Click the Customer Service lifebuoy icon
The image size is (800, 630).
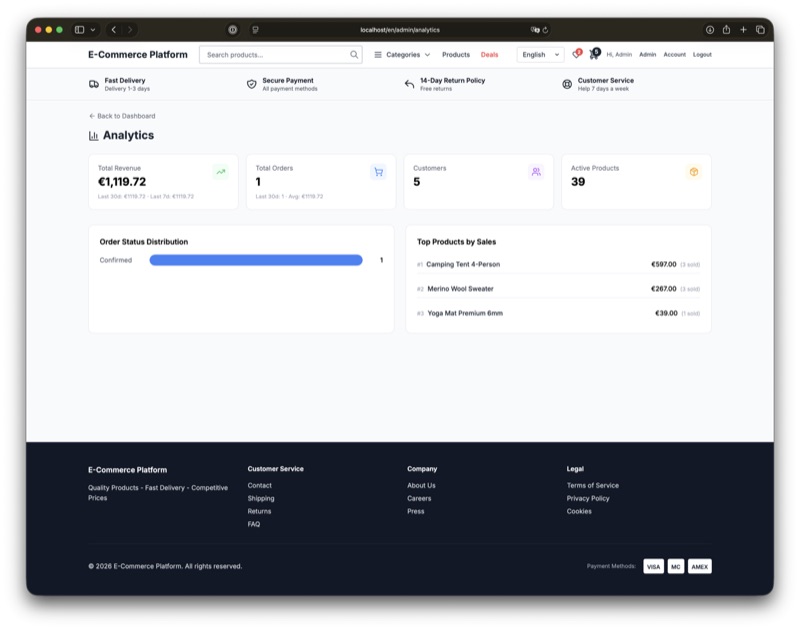tap(567, 84)
